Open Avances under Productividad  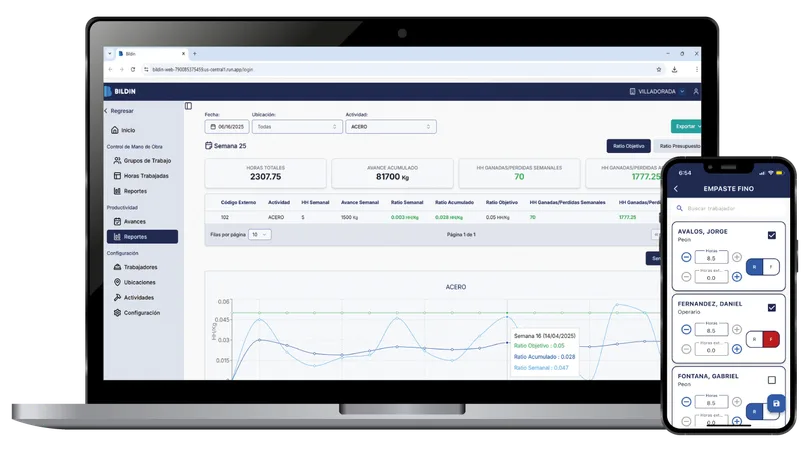click(x=130, y=222)
